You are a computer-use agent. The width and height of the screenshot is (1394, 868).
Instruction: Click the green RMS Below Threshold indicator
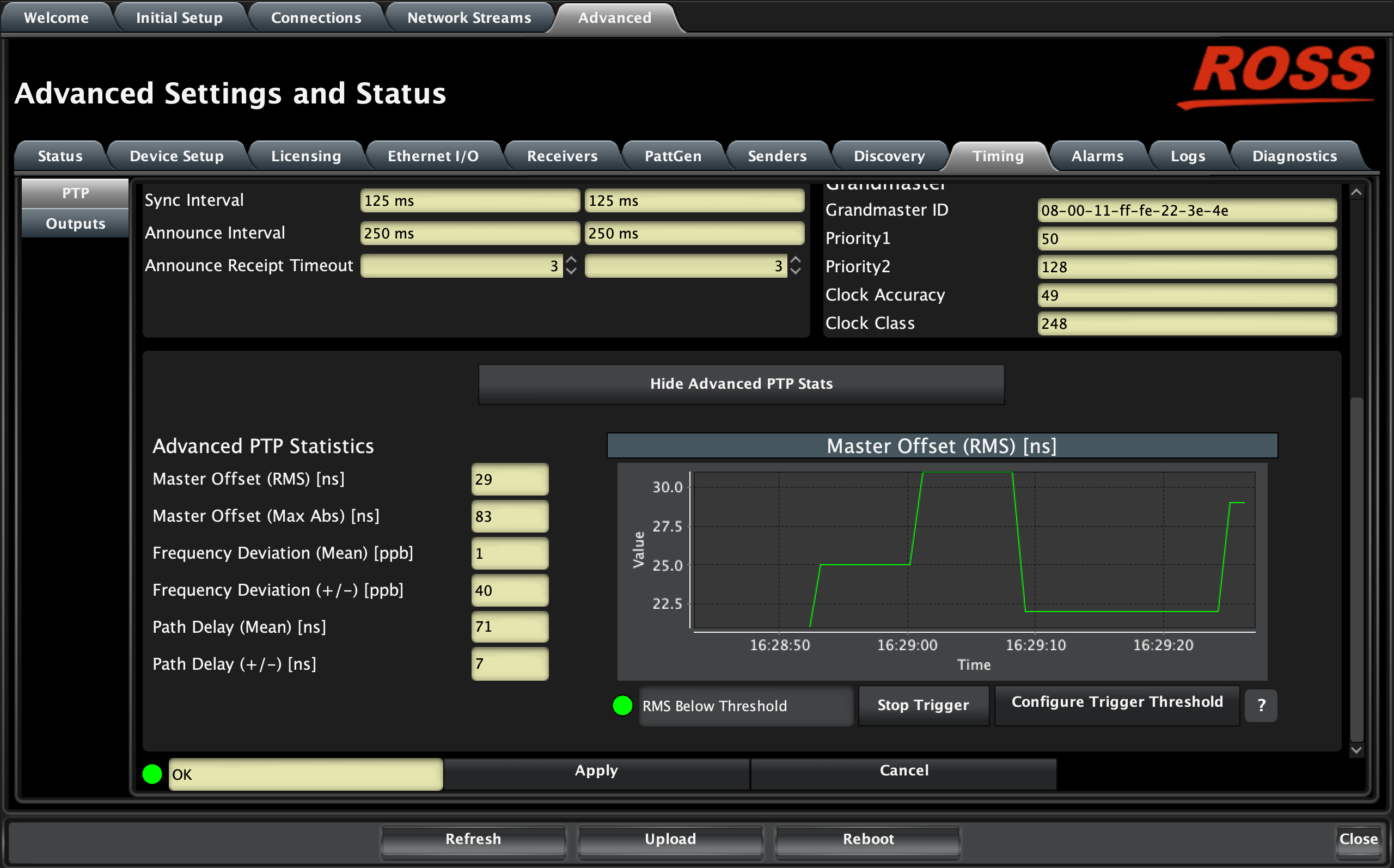pos(622,705)
